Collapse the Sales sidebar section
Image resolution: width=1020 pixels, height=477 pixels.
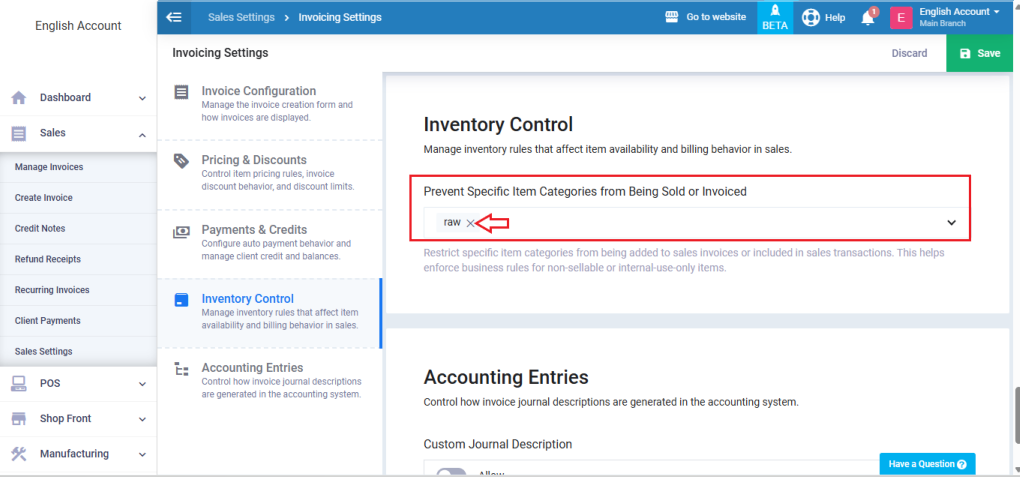click(x=142, y=133)
